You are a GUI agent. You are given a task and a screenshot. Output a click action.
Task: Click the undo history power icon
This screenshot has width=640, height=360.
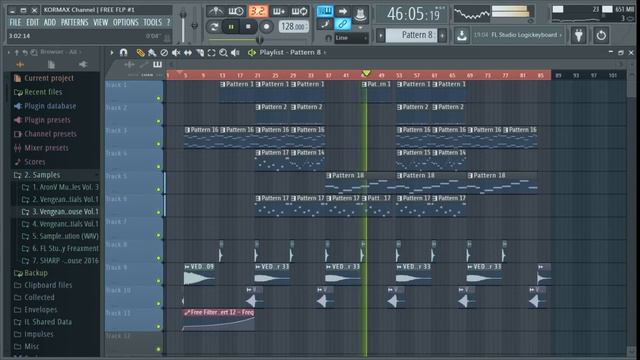601,36
